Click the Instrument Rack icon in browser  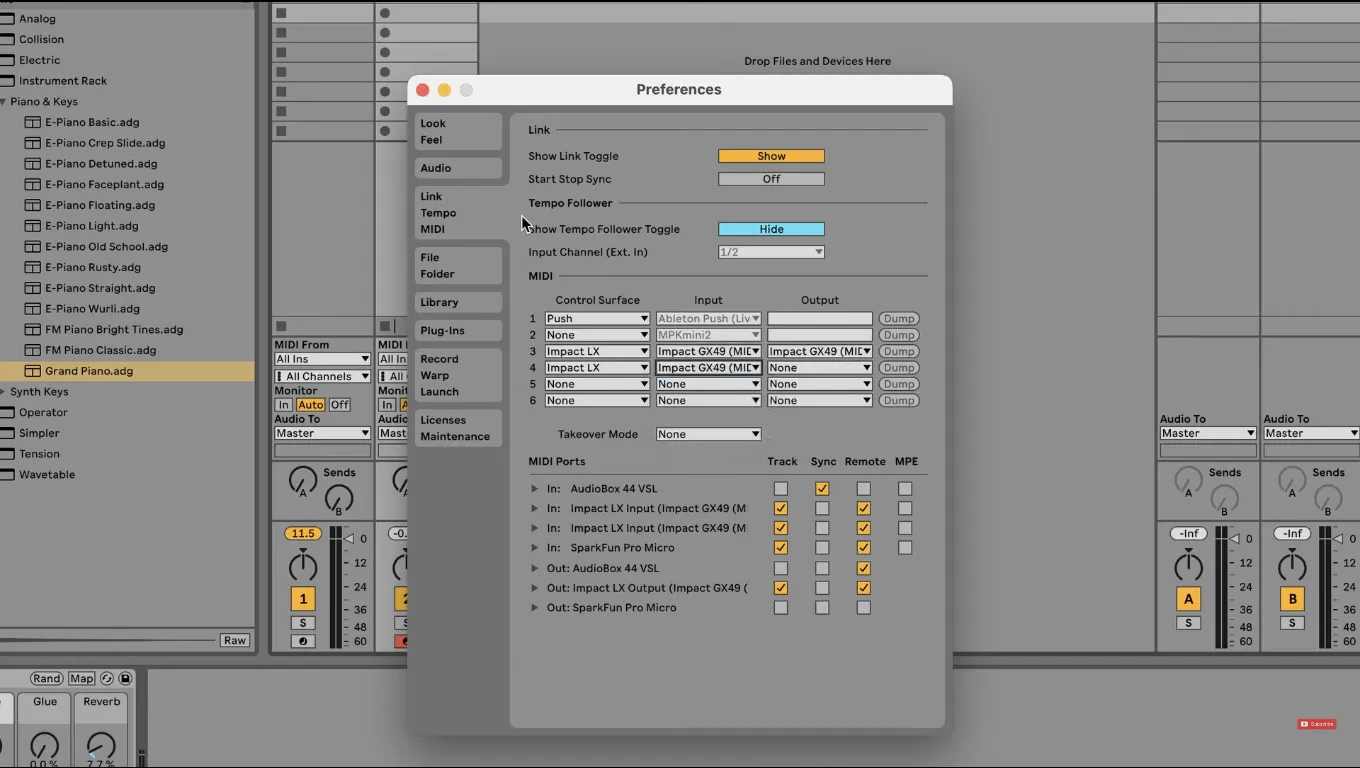point(8,81)
